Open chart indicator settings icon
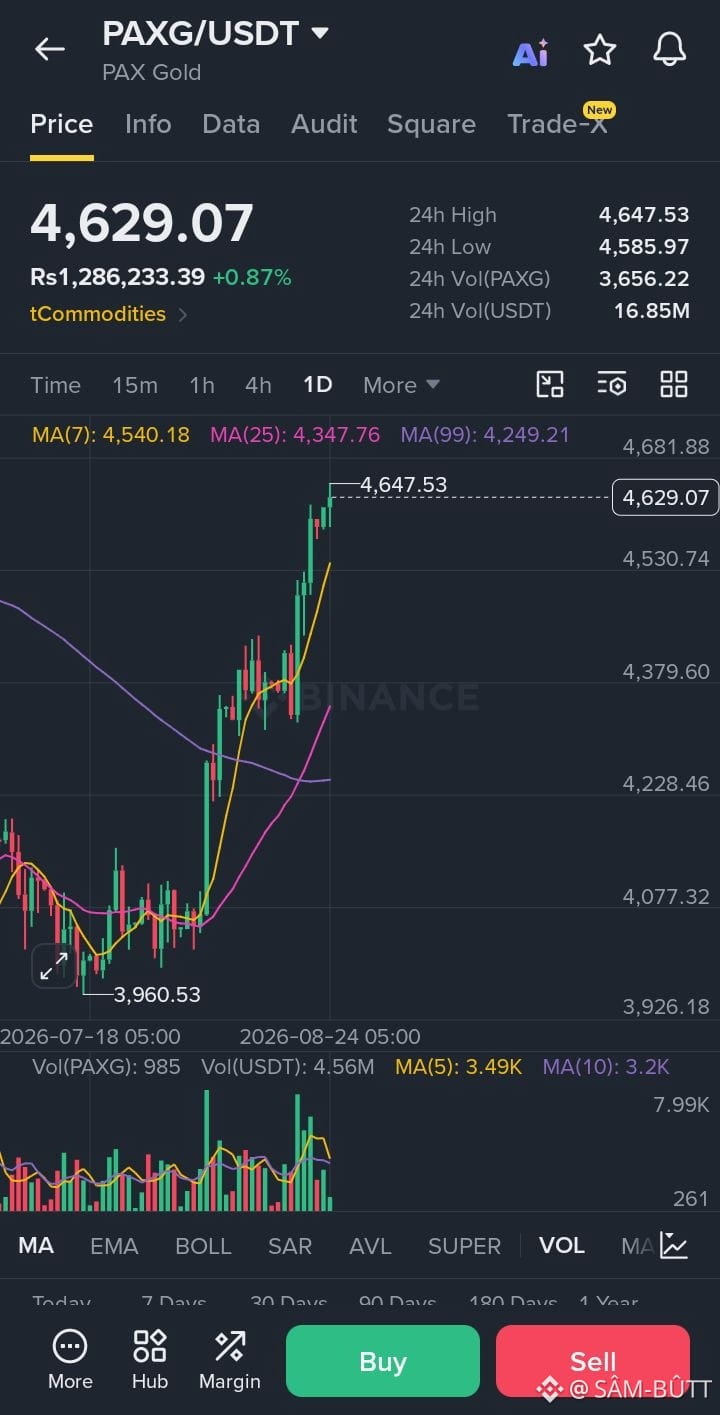Image resolution: width=720 pixels, height=1415 pixels. [612, 384]
